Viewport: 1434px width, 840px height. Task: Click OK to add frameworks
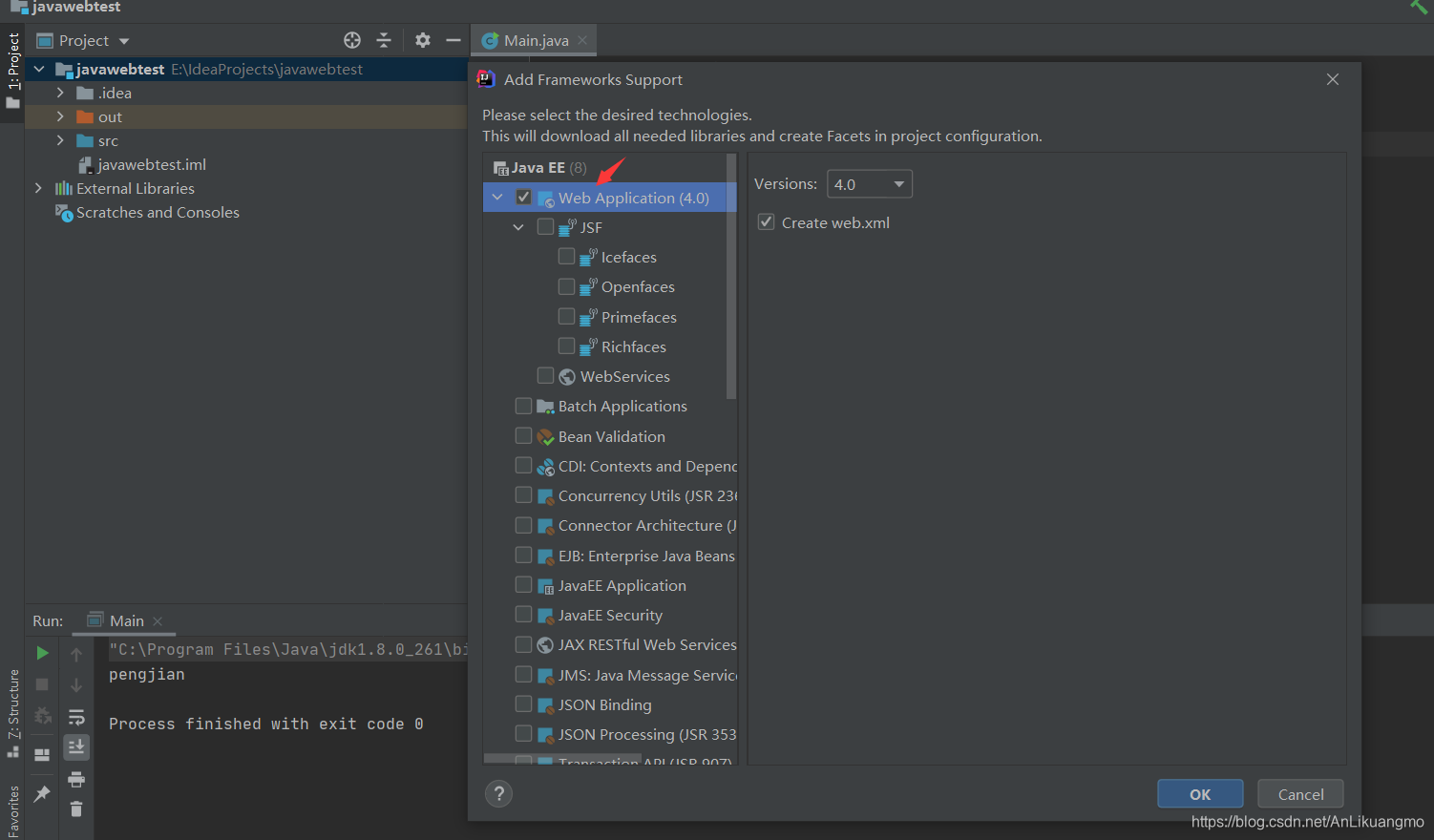point(1200,794)
